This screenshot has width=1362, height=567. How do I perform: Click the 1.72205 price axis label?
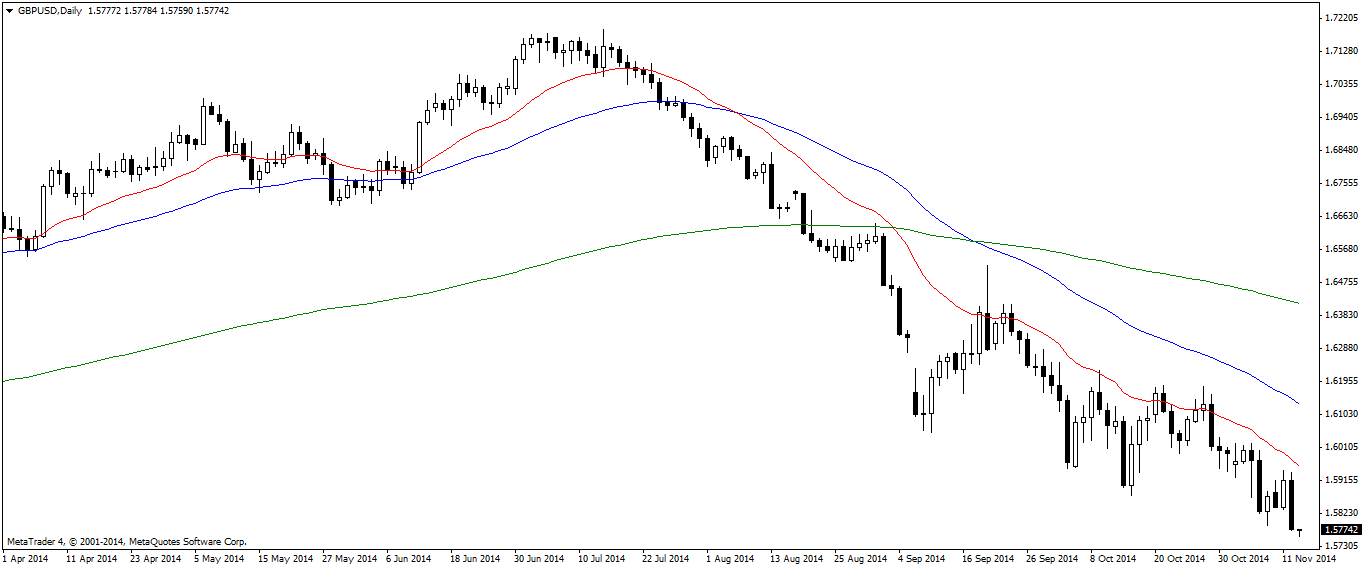tap(1339, 19)
